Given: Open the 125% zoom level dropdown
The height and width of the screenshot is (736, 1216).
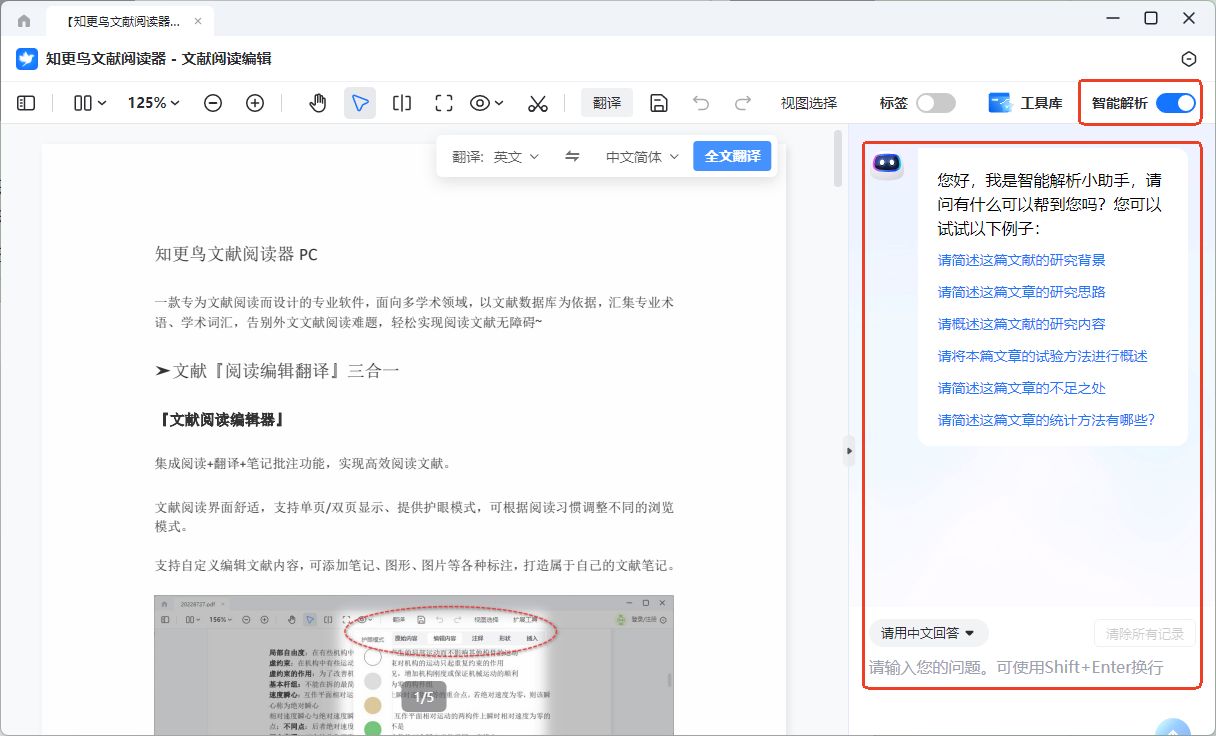Looking at the screenshot, I should point(154,103).
